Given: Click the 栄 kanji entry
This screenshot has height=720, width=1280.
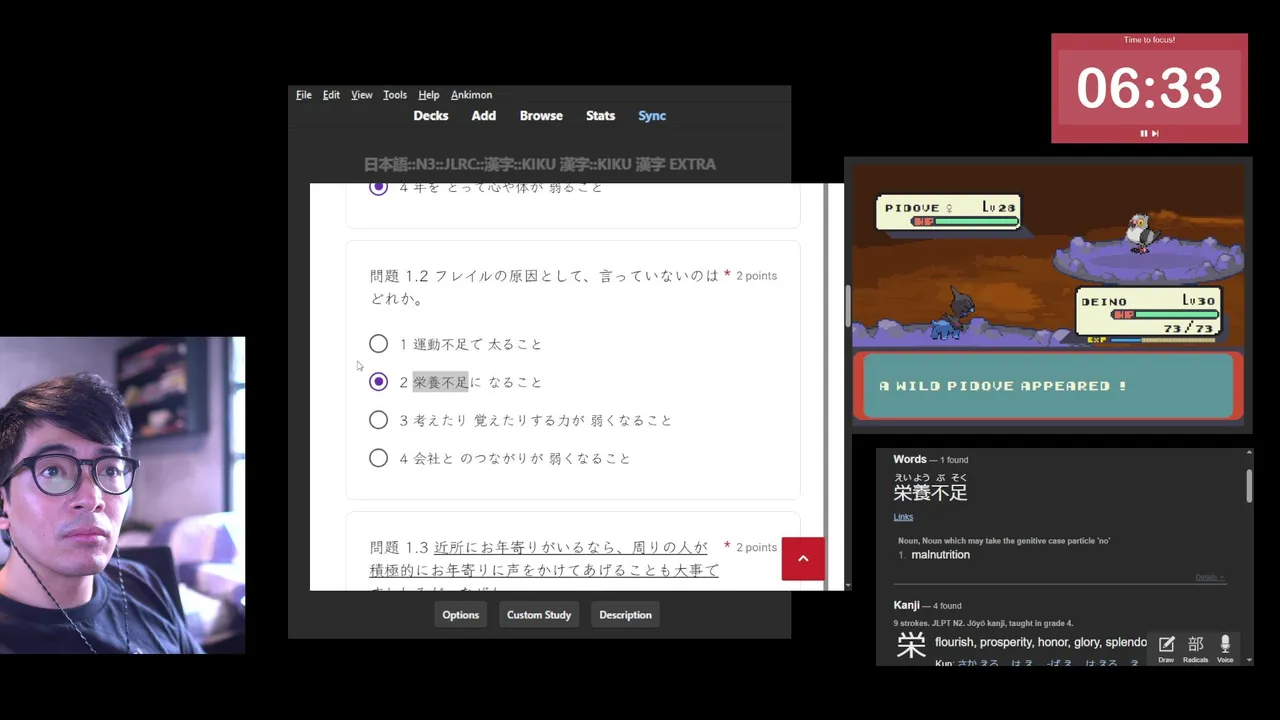Looking at the screenshot, I should (911, 645).
